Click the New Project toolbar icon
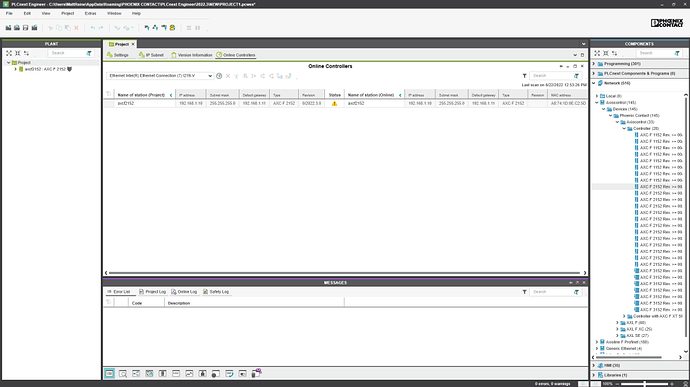The image size is (690, 387). click(x=8, y=28)
